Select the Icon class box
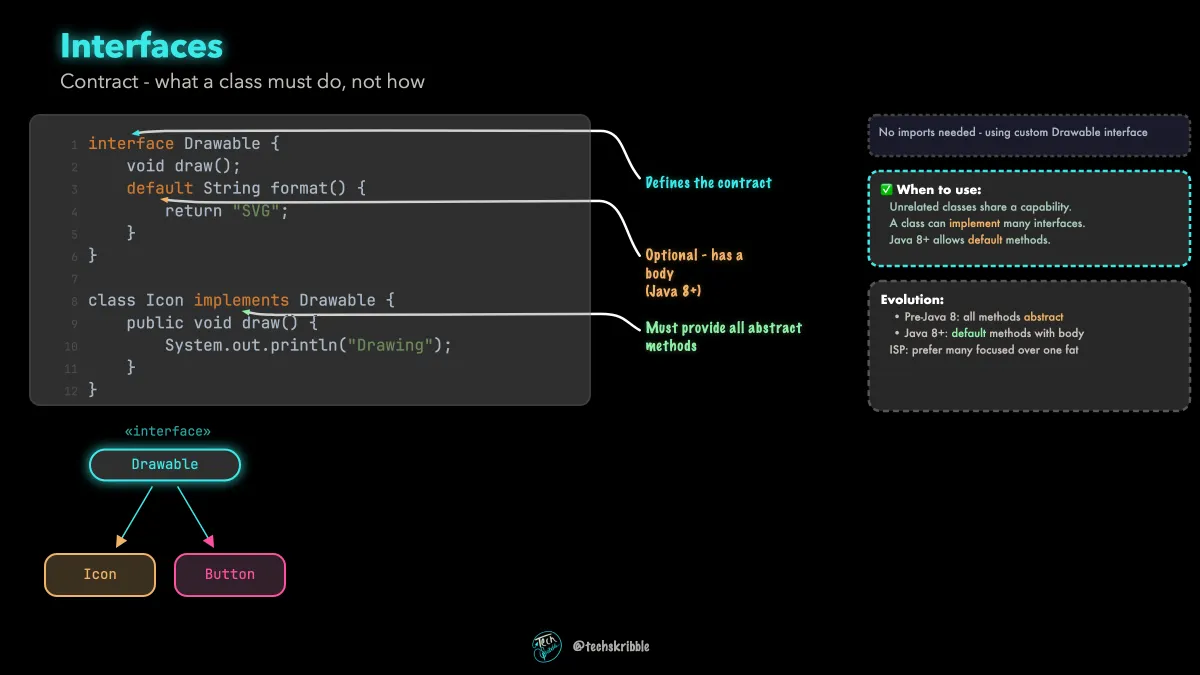 [100, 575]
